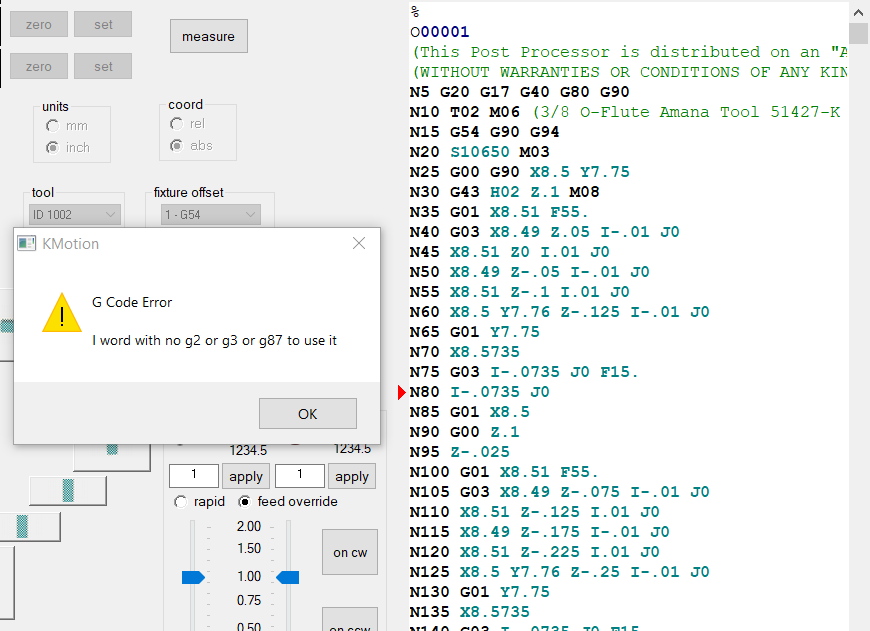This screenshot has width=870, height=631.
Task: Select the rapid override radio button
Action: pos(181,501)
